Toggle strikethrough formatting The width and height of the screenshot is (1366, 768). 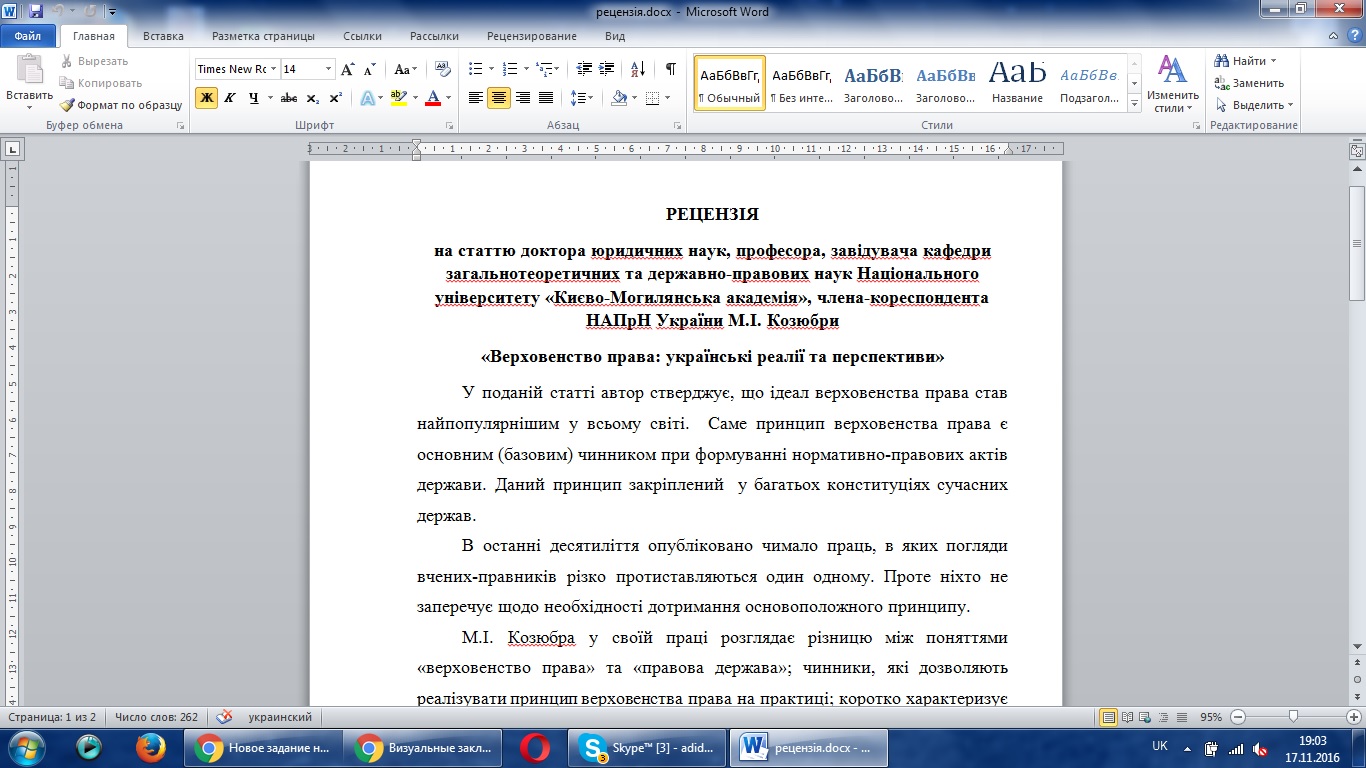[x=289, y=97]
